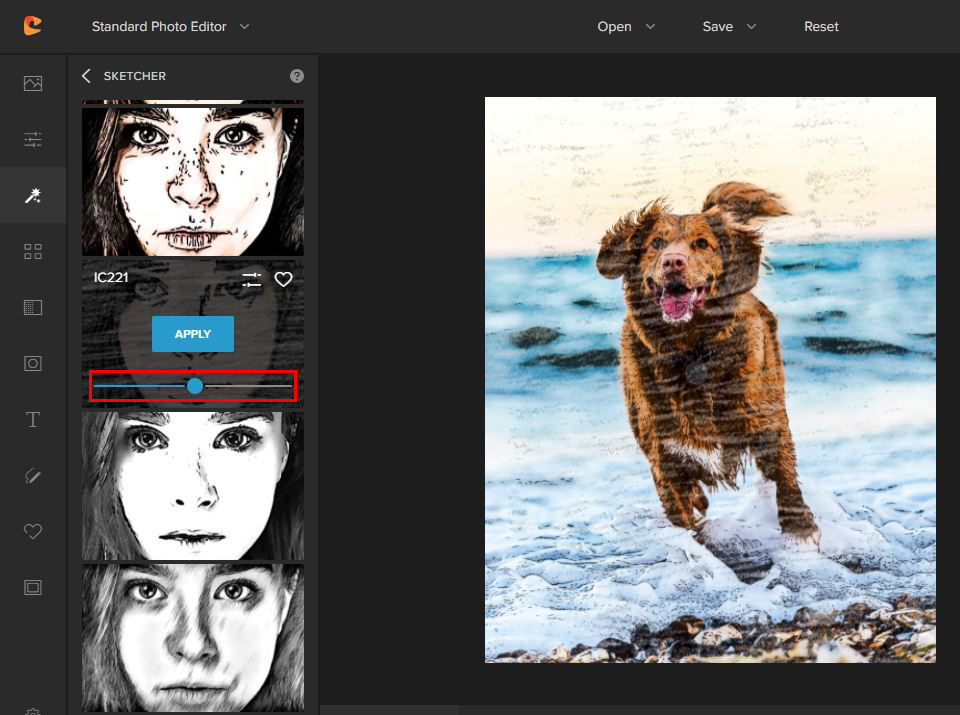Open the Overlays texture icon in sidebar
The height and width of the screenshot is (715, 960).
coord(33,308)
